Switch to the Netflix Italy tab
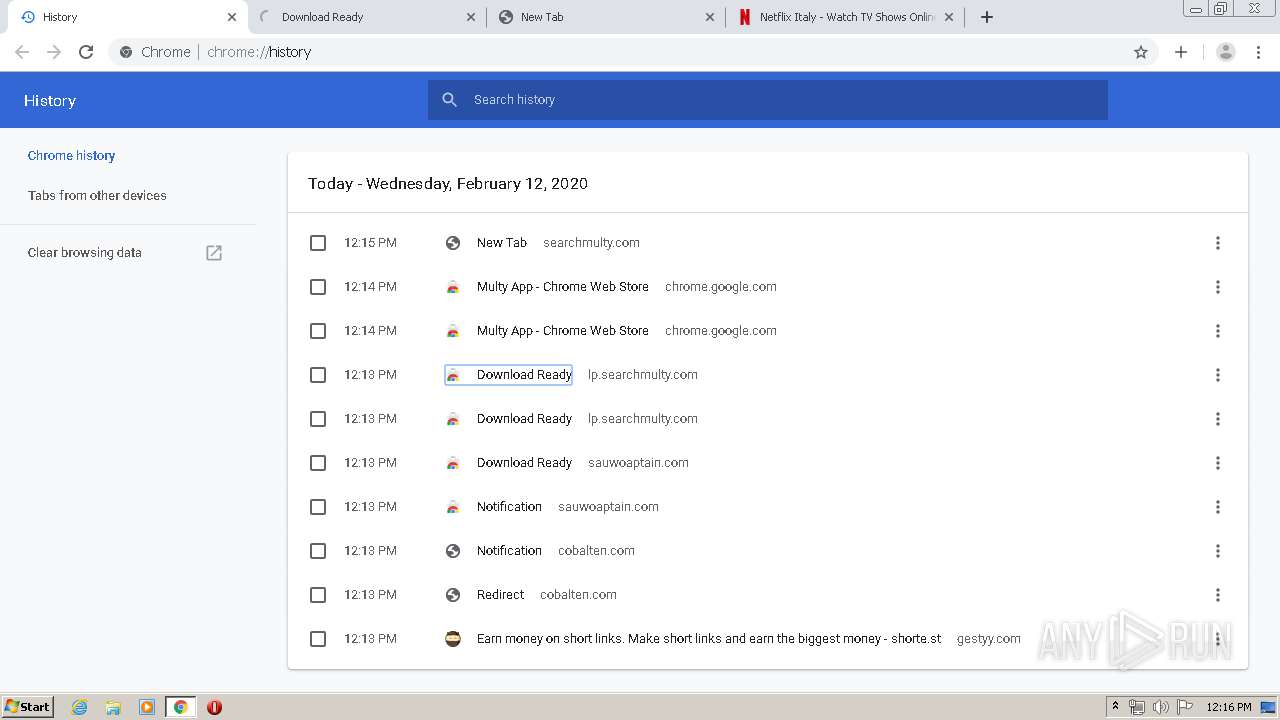Viewport: 1280px width, 720px height. (845, 17)
